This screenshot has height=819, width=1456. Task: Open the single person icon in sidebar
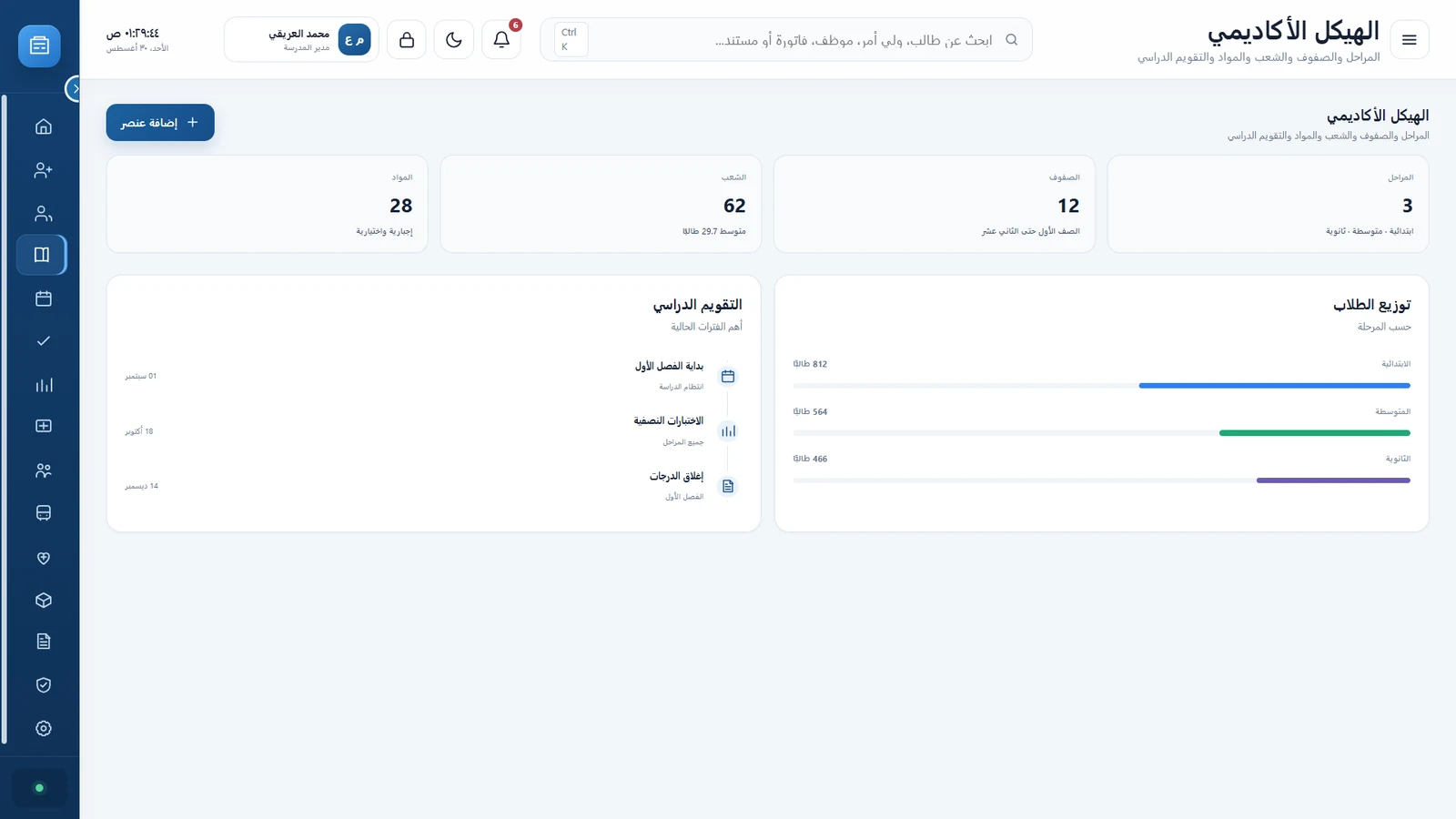click(x=43, y=214)
